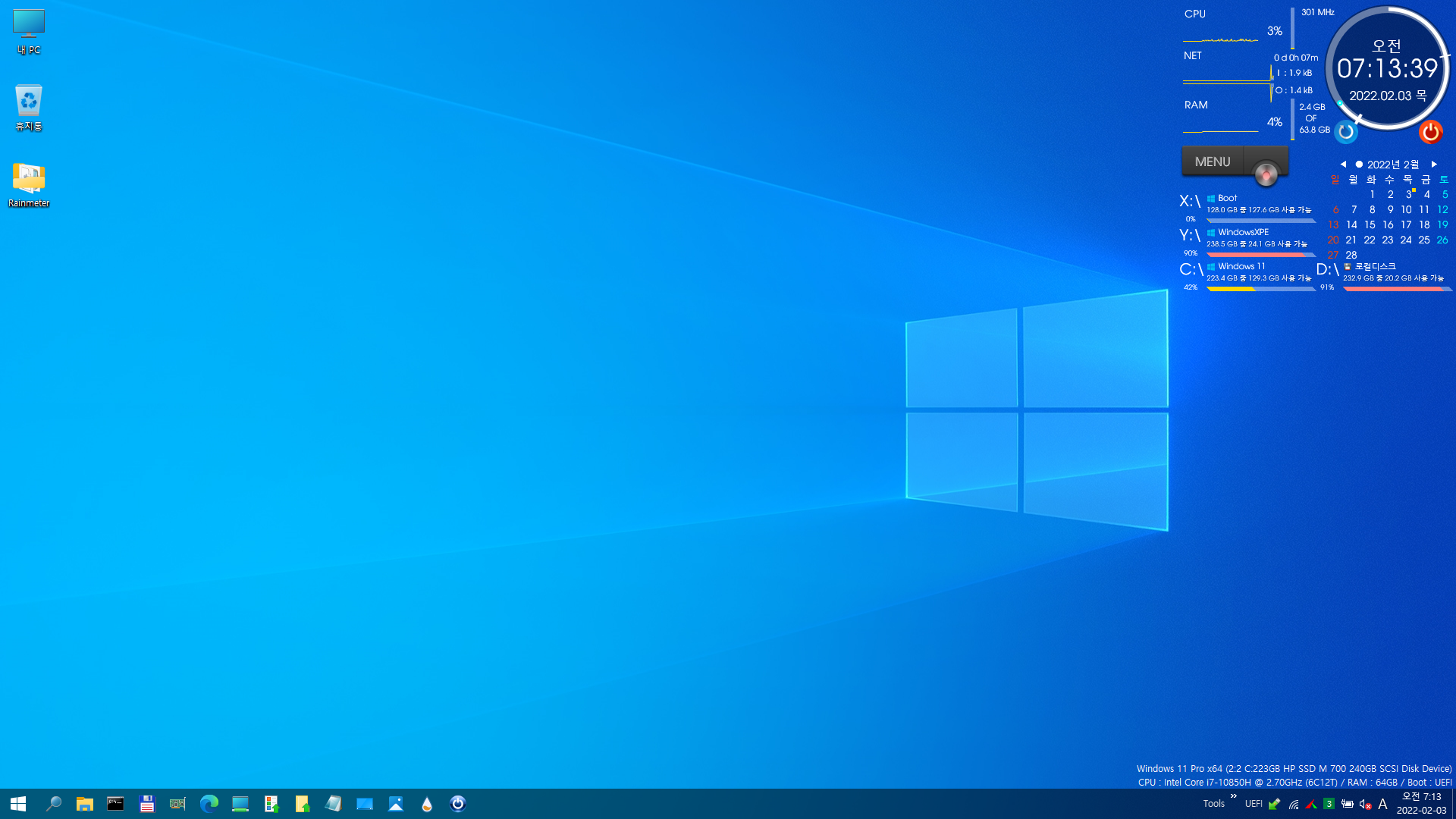Open the network signal tray icon
This screenshot has height=819, width=1456.
[1294, 804]
